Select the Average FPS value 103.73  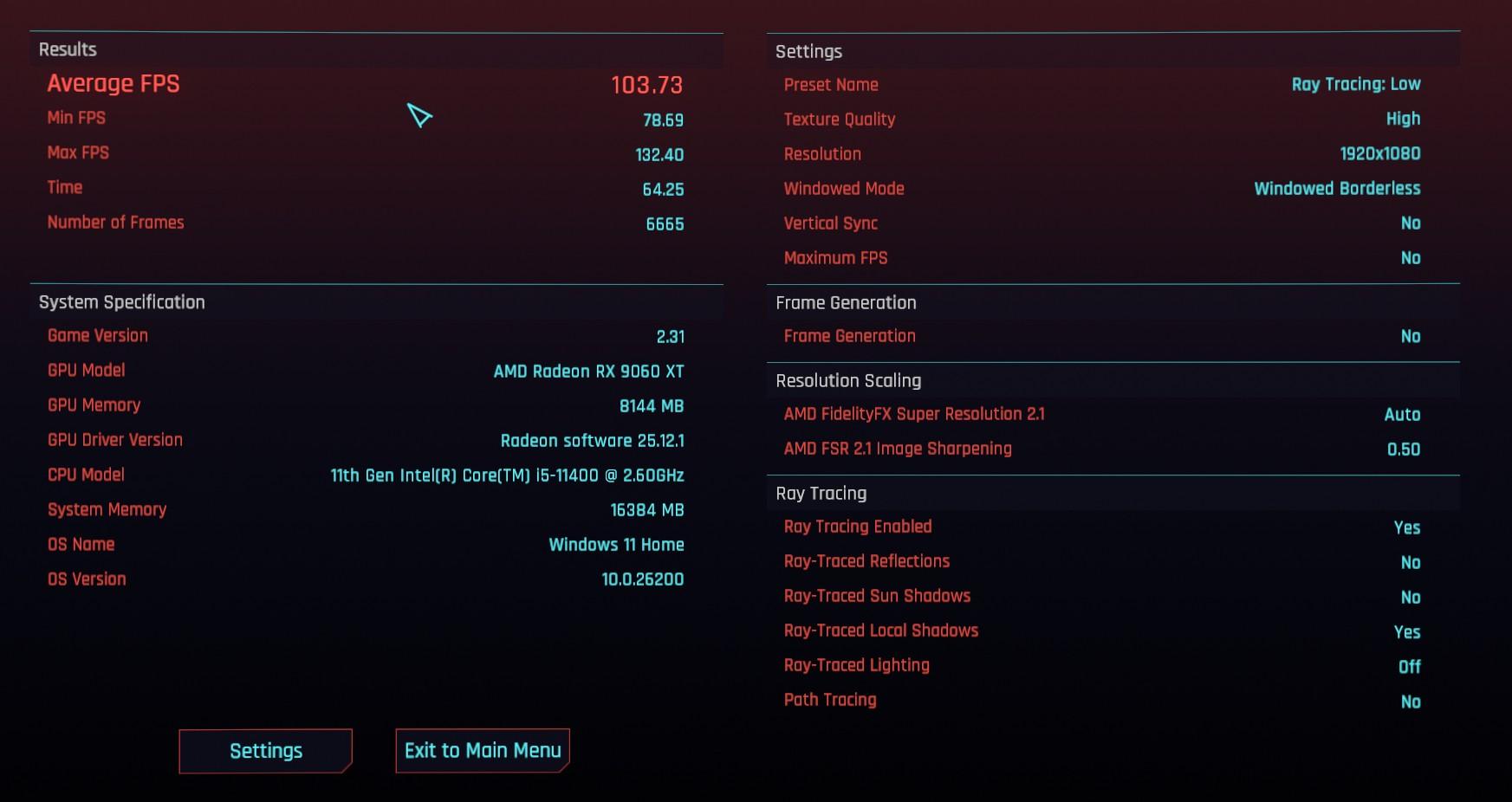tap(646, 85)
